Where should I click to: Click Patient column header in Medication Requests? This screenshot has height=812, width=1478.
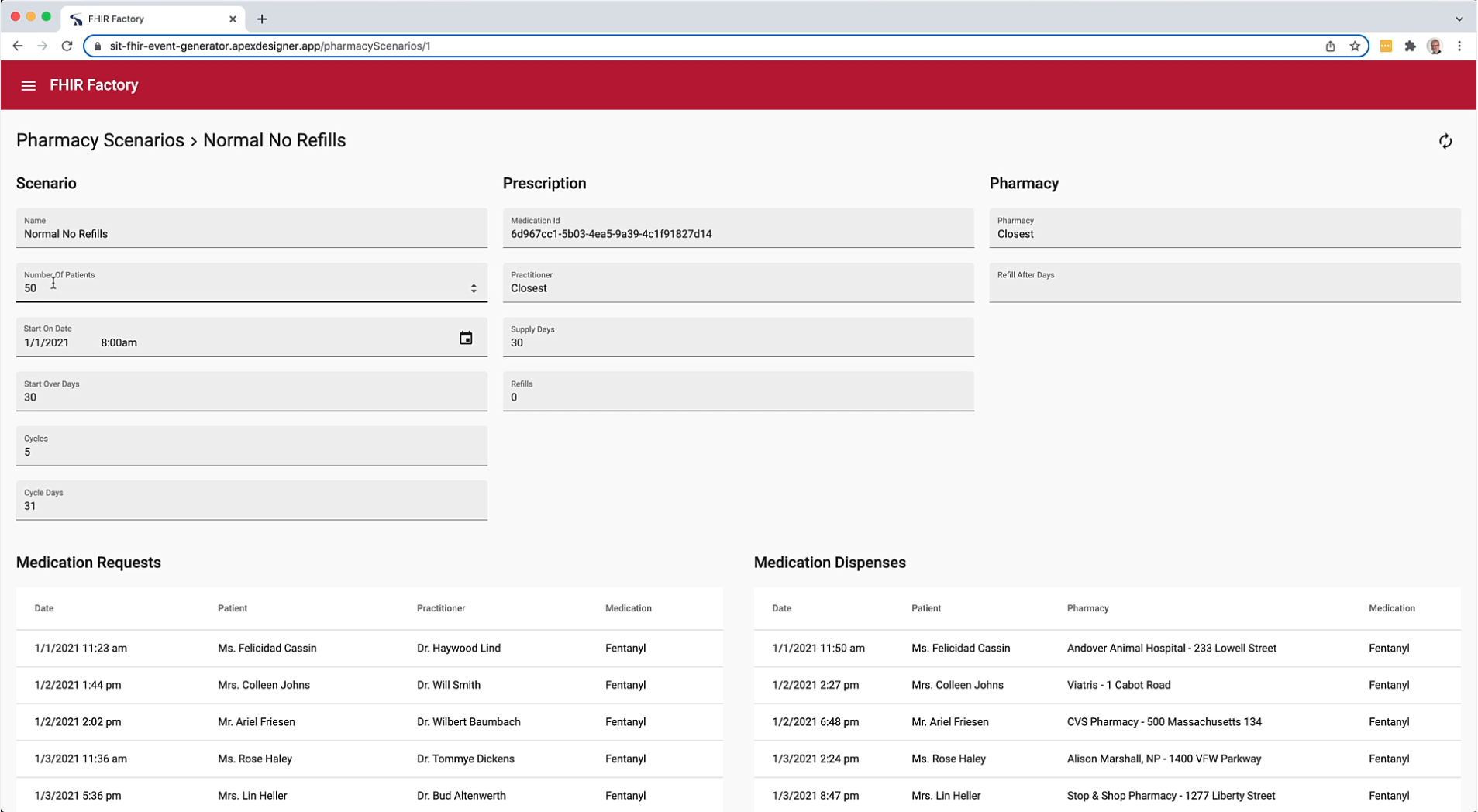(233, 608)
